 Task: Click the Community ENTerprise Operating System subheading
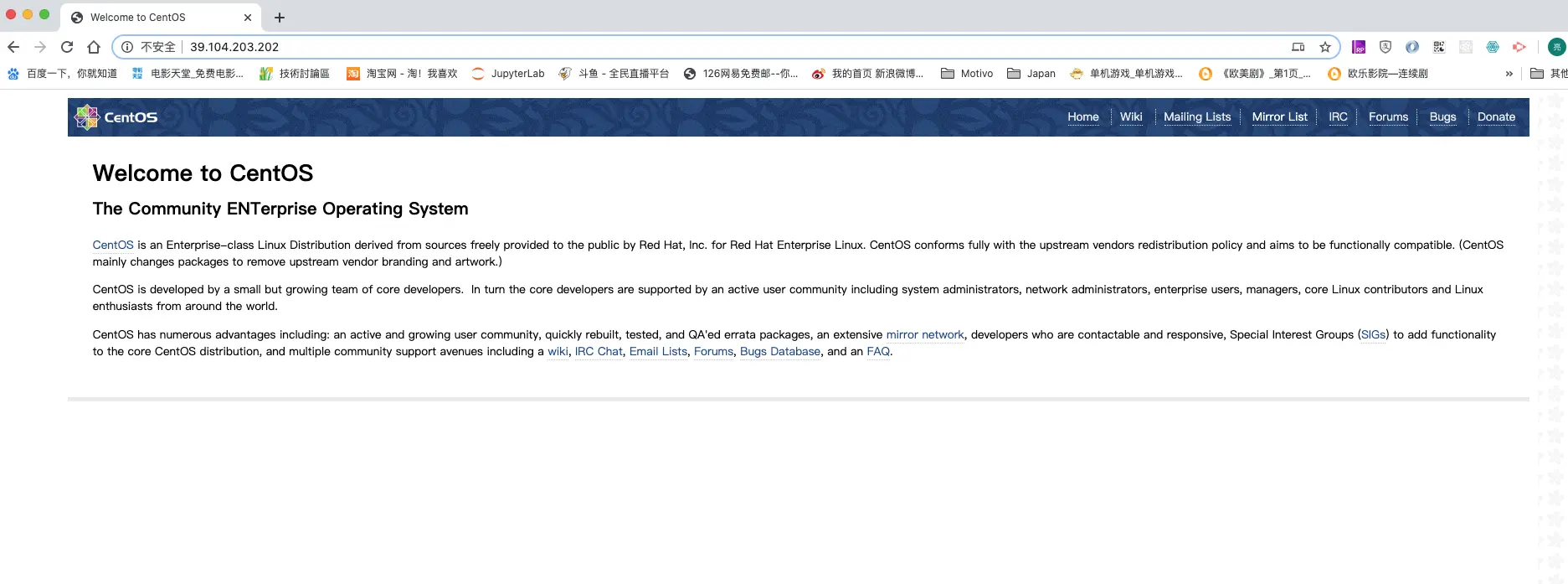tap(280, 209)
